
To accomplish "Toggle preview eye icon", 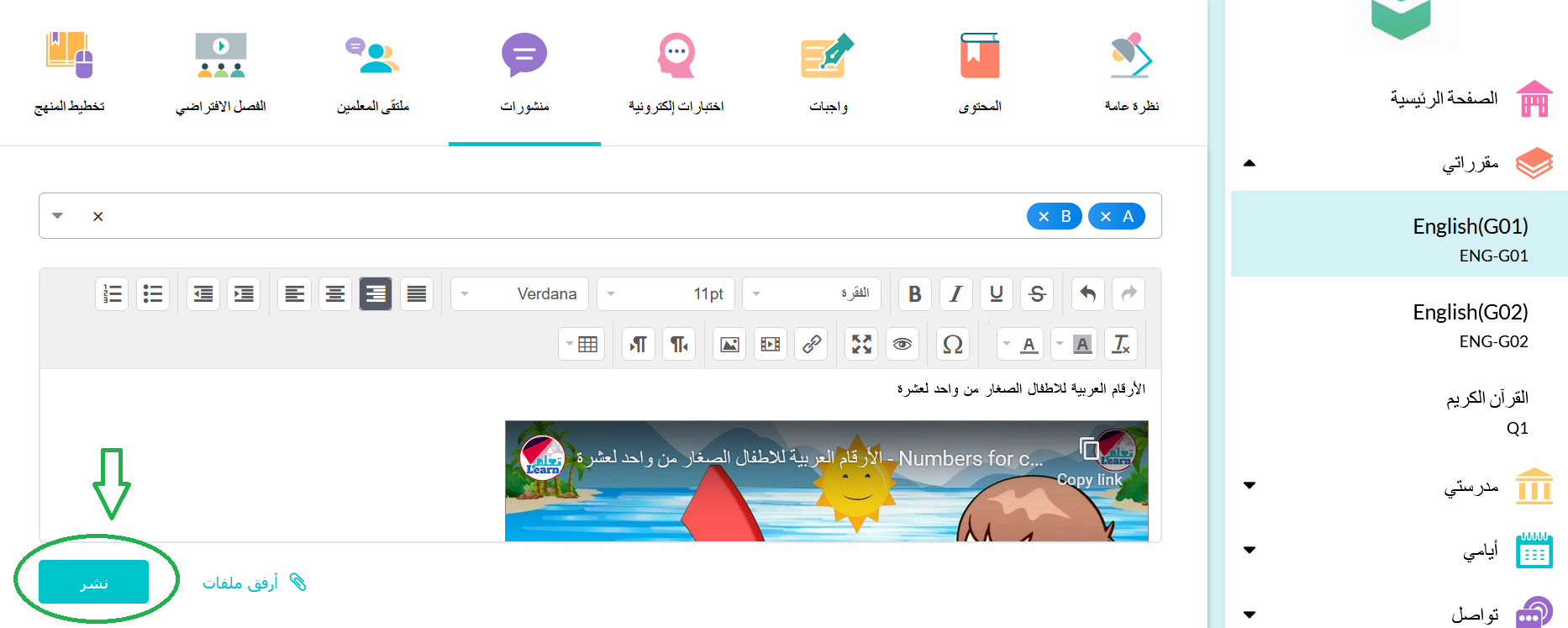I will coord(902,344).
